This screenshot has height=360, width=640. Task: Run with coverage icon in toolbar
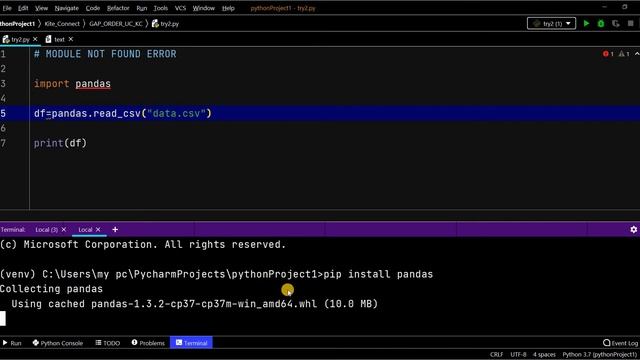click(x=616, y=23)
